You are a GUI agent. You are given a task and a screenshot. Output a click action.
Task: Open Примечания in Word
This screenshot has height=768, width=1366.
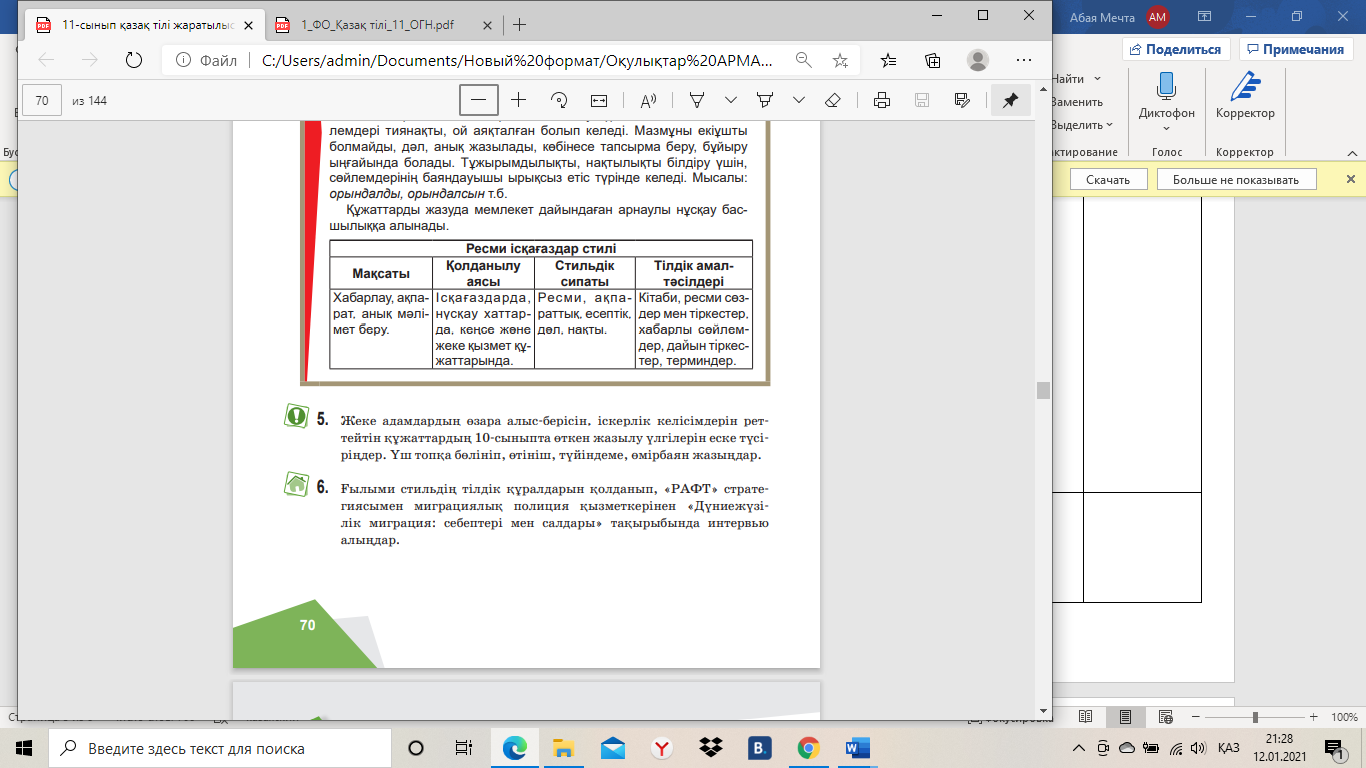tap(1294, 49)
